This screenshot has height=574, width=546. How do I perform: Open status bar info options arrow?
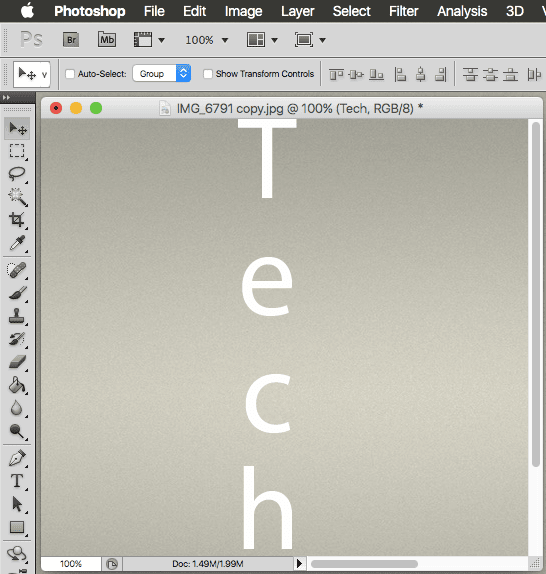[x=299, y=563]
